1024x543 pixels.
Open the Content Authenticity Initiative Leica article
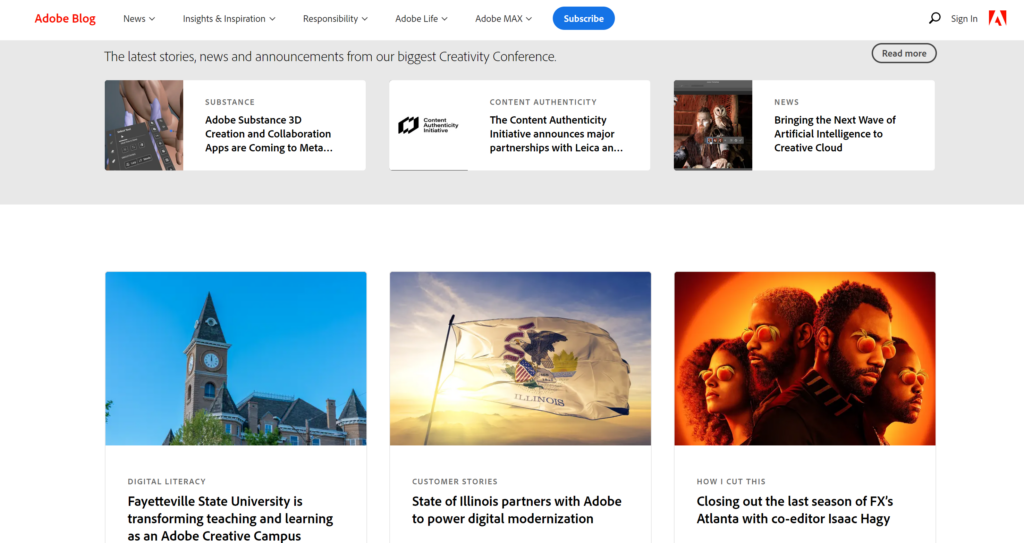556,134
